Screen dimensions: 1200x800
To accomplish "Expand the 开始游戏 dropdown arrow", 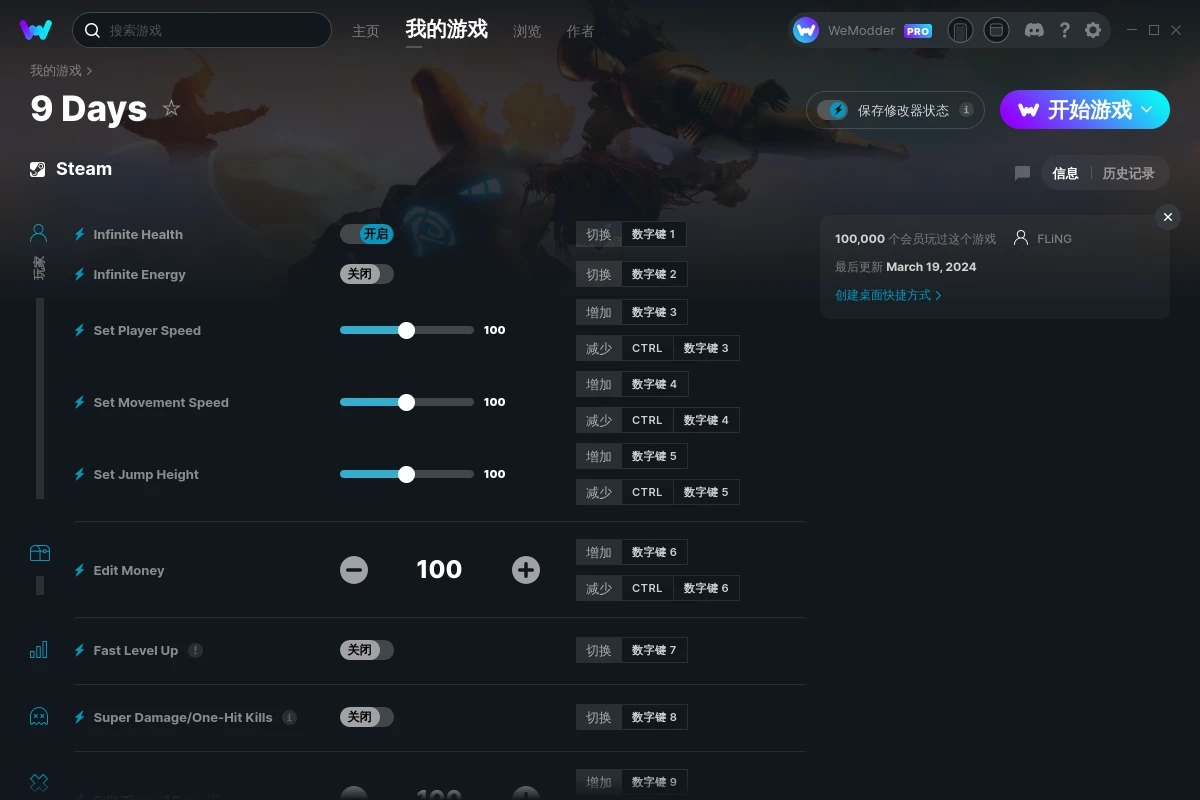I will (x=1147, y=109).
